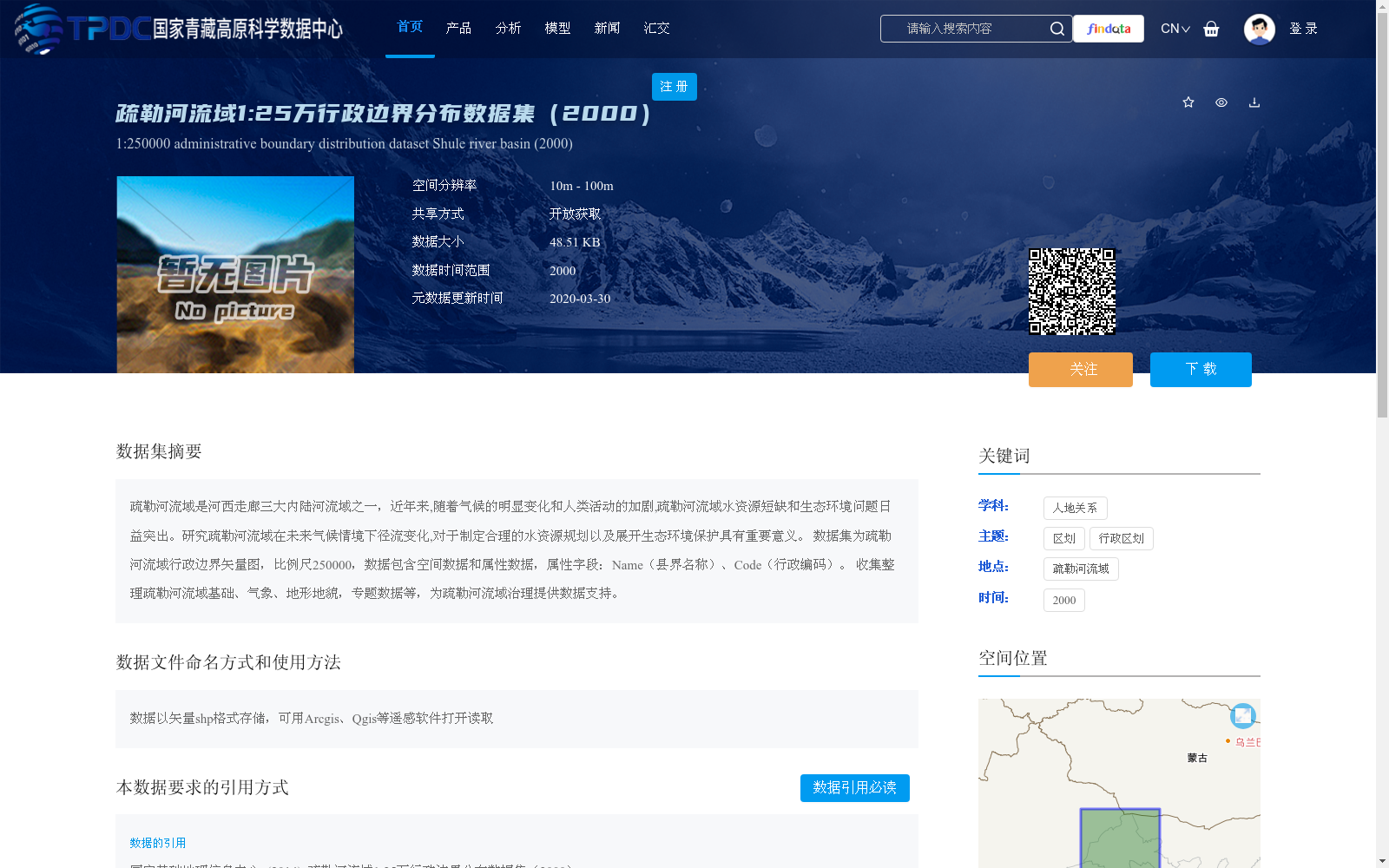1389x868 pixels.
Task: Click the search magnifier icon
Action: coord(1057,29)
